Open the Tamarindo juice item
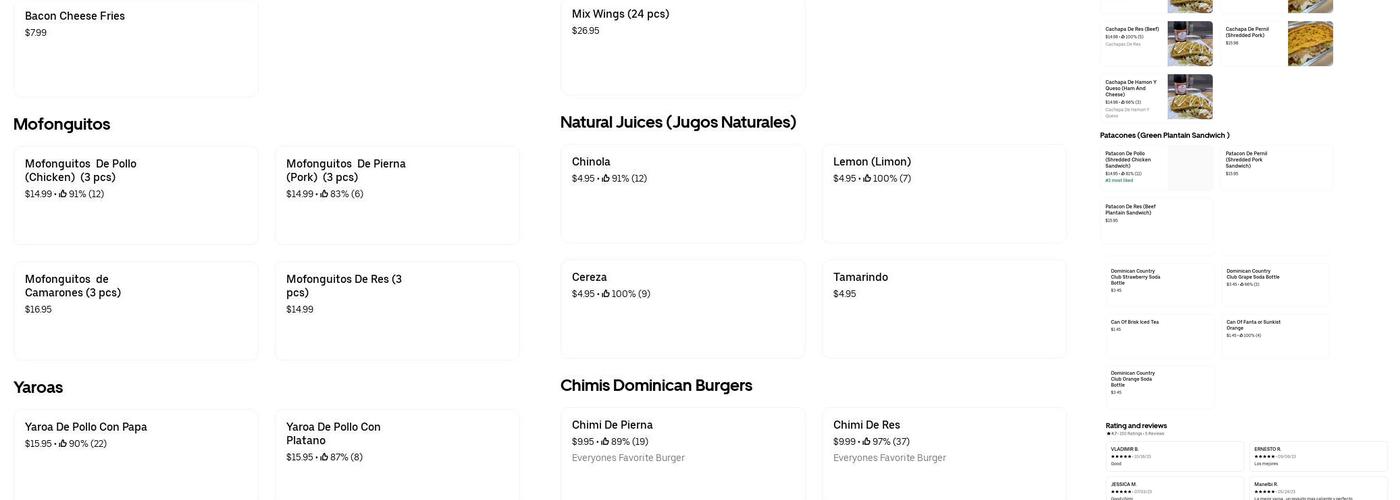 (x=944, y=308)
